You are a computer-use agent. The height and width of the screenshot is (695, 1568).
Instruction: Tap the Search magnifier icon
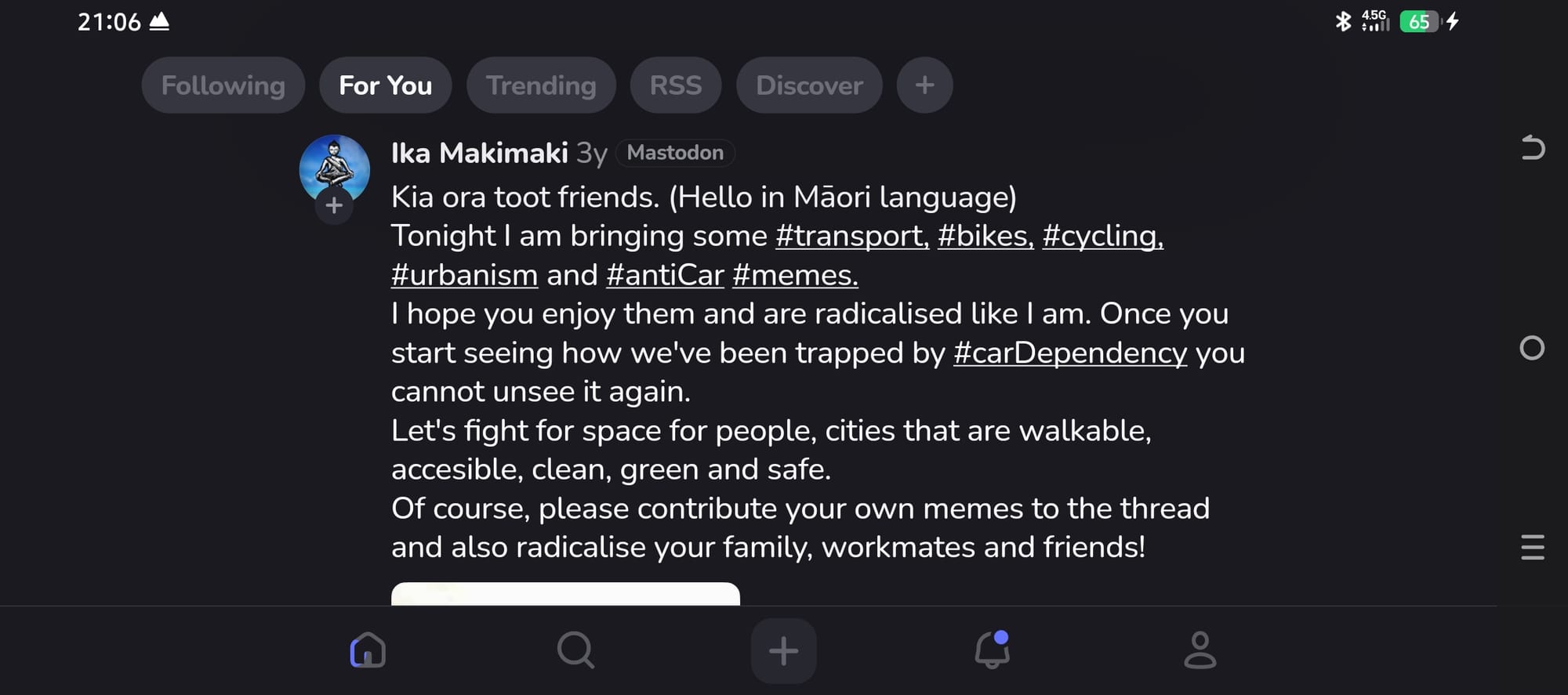575,650
